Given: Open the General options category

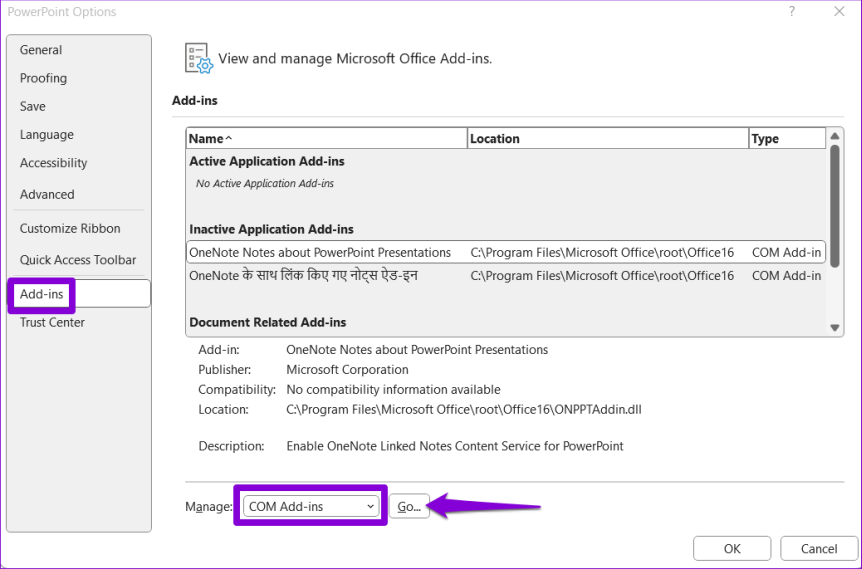Looking at the screenshot, I should pos(41,50).
